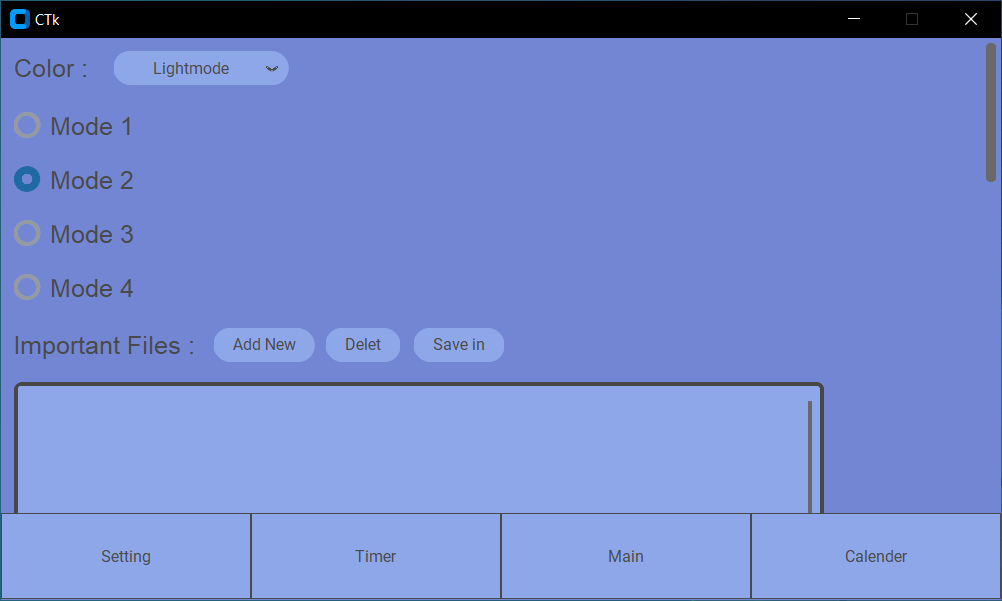Switch to the Setting tab

coord(126,556)
